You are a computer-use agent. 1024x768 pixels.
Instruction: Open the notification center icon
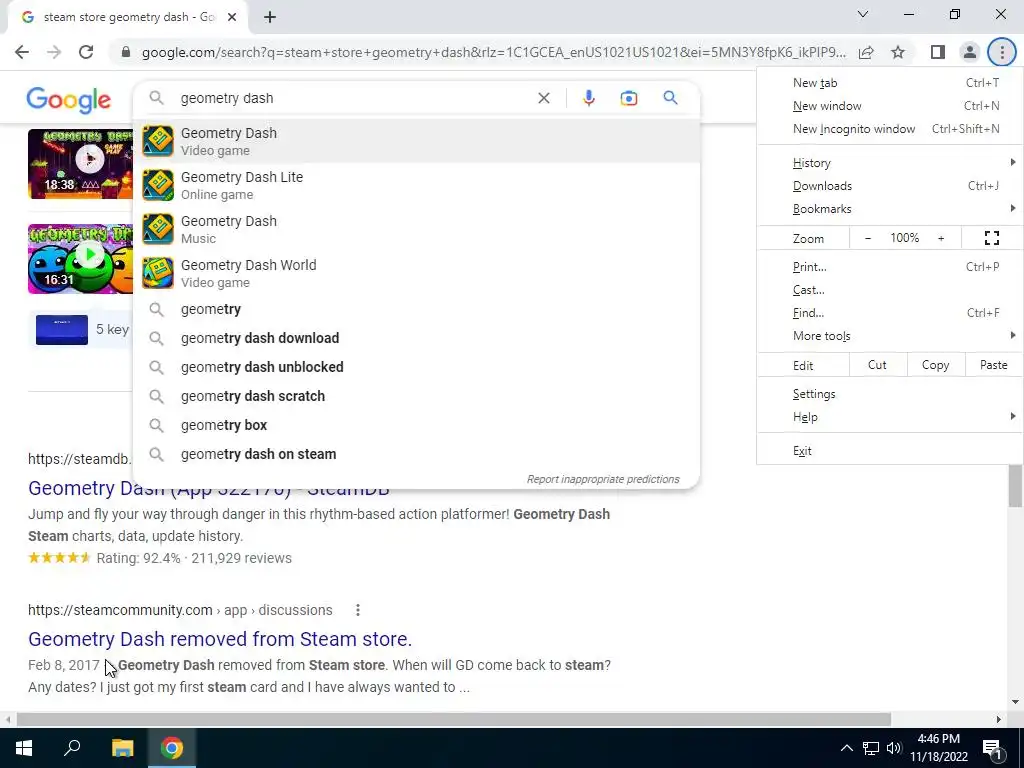(x=992, y=748)
